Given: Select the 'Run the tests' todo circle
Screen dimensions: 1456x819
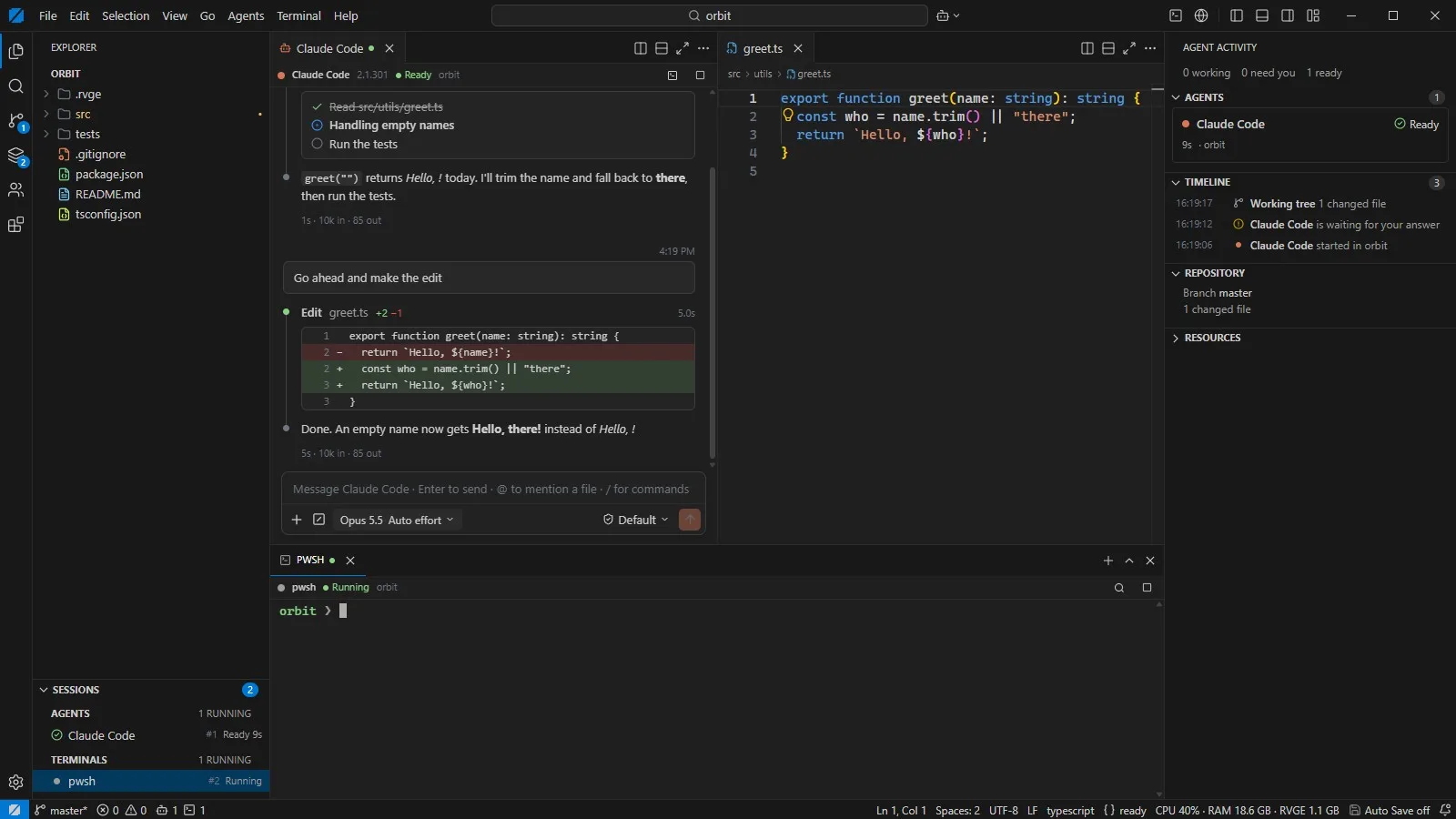Looking at the screenshot, I should click(x=318, y=144).
